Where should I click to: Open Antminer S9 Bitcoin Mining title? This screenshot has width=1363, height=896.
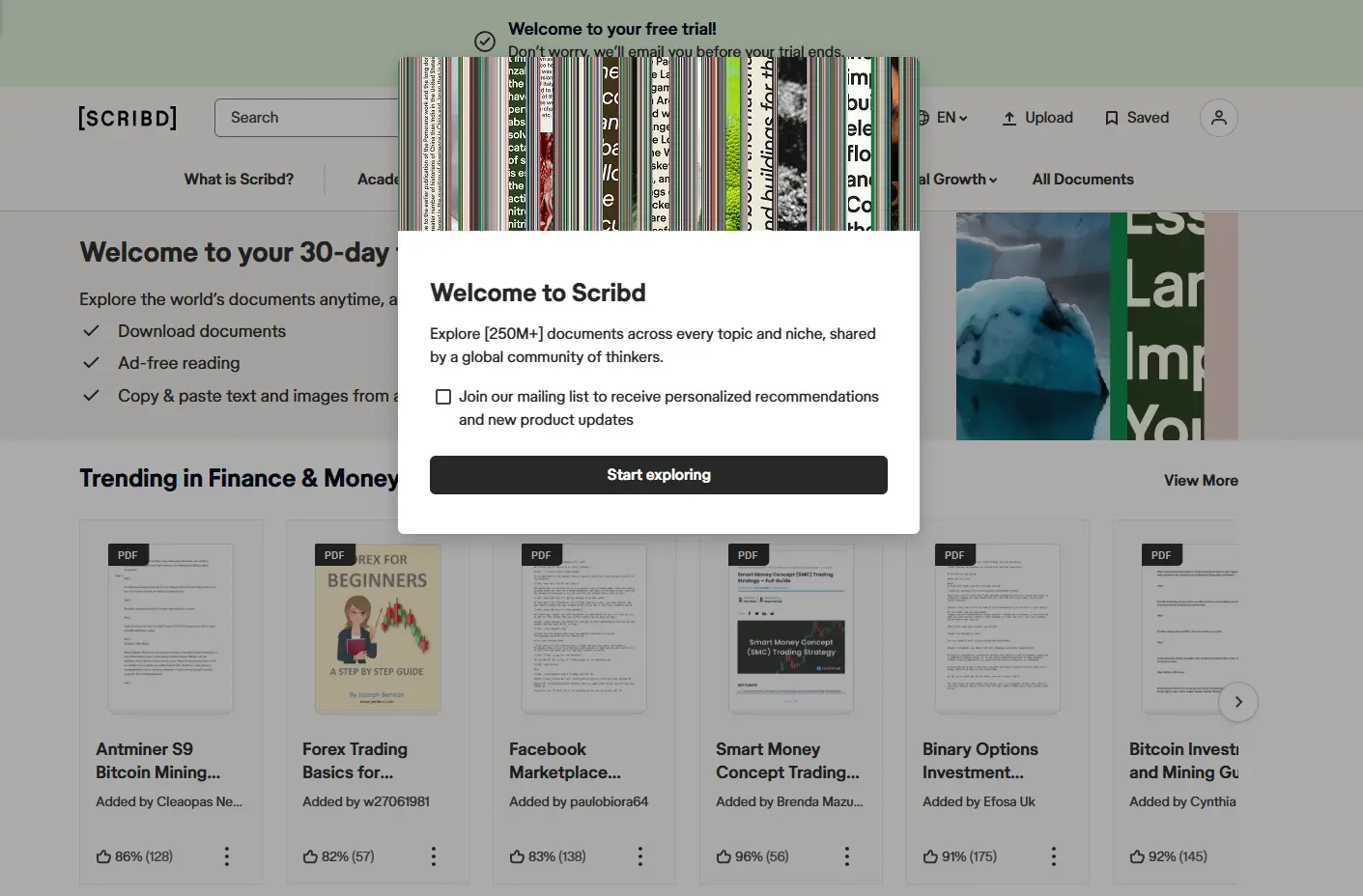158,761
